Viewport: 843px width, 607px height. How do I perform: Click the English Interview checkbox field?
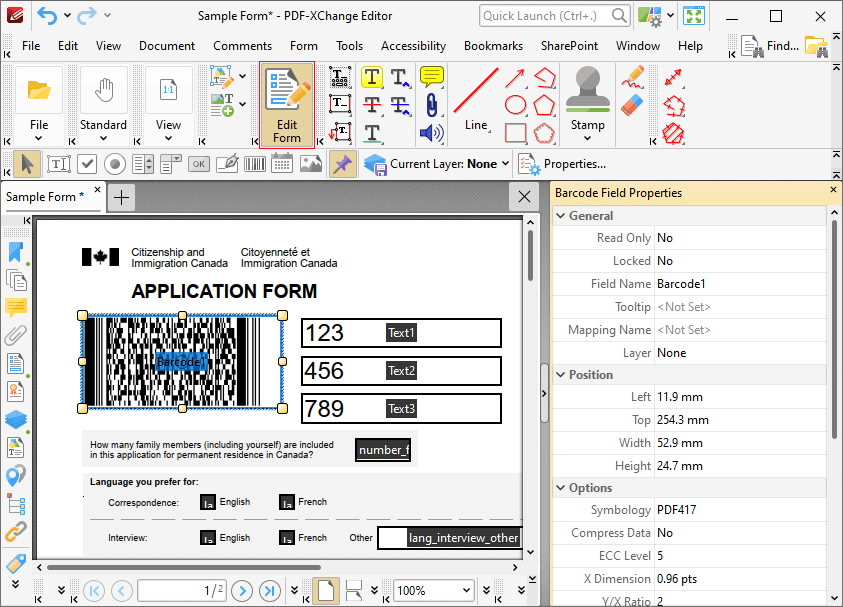208,538
